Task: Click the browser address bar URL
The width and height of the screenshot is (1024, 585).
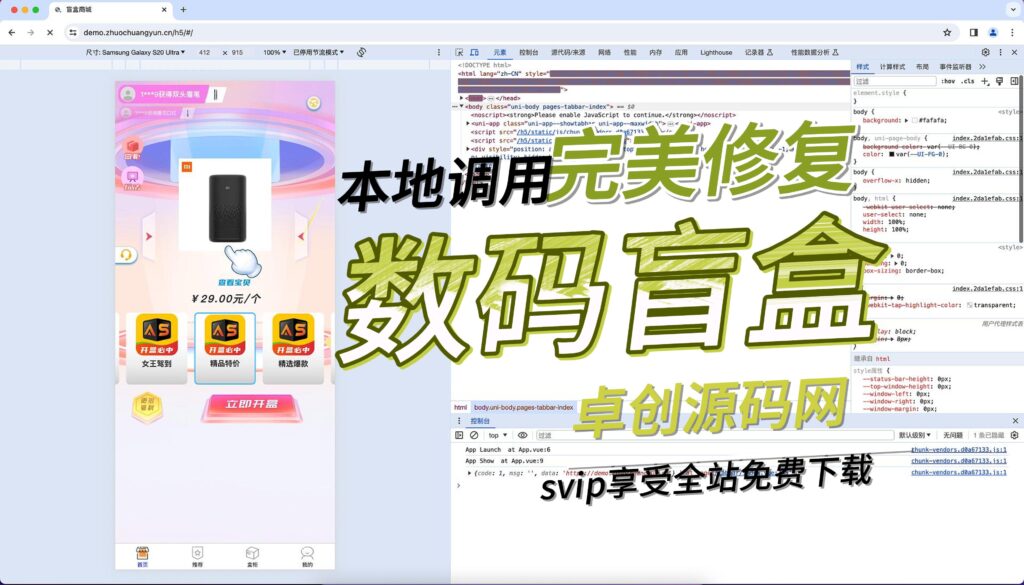Action: 138,32
